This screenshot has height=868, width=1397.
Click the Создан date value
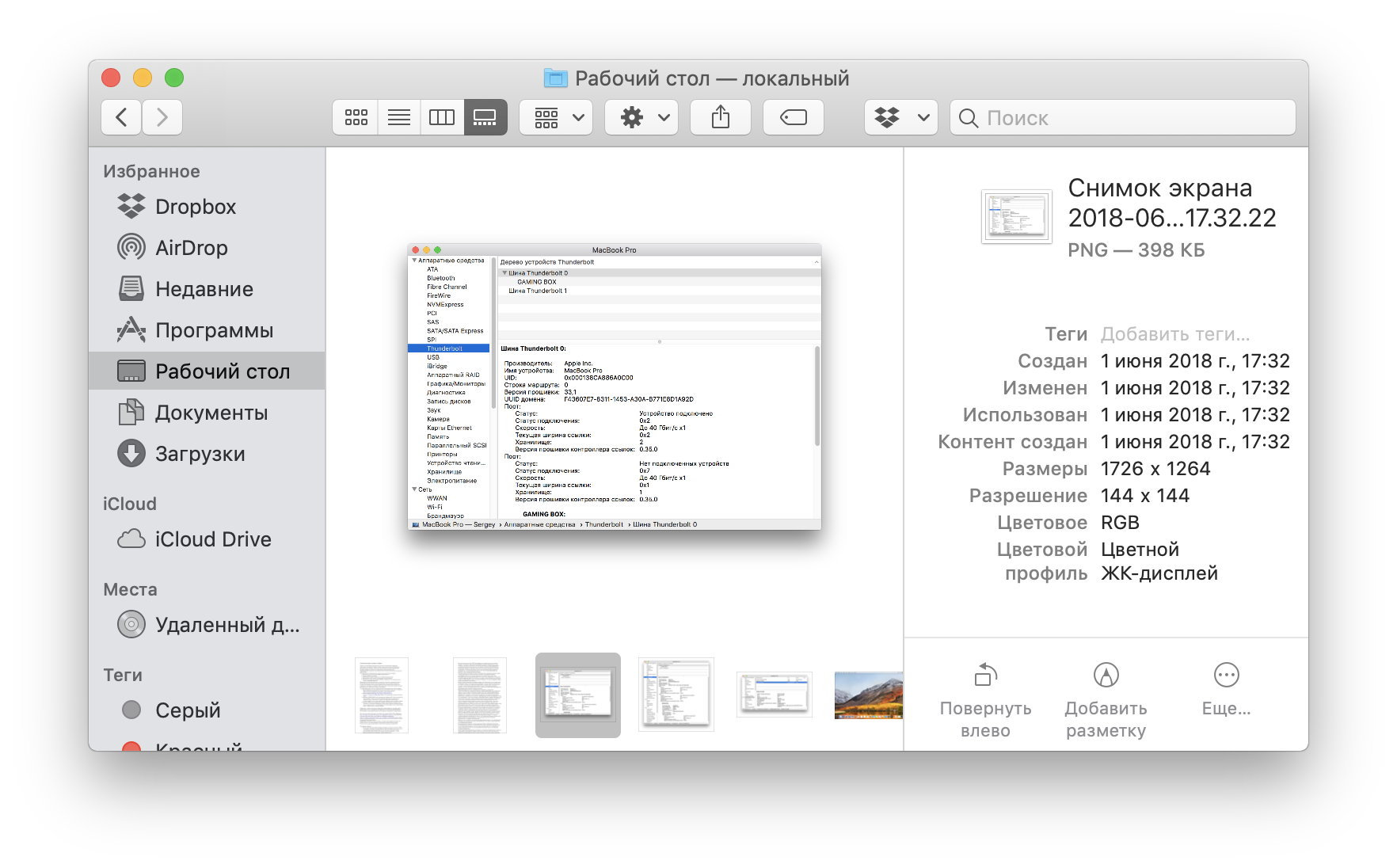[1195, 361]
